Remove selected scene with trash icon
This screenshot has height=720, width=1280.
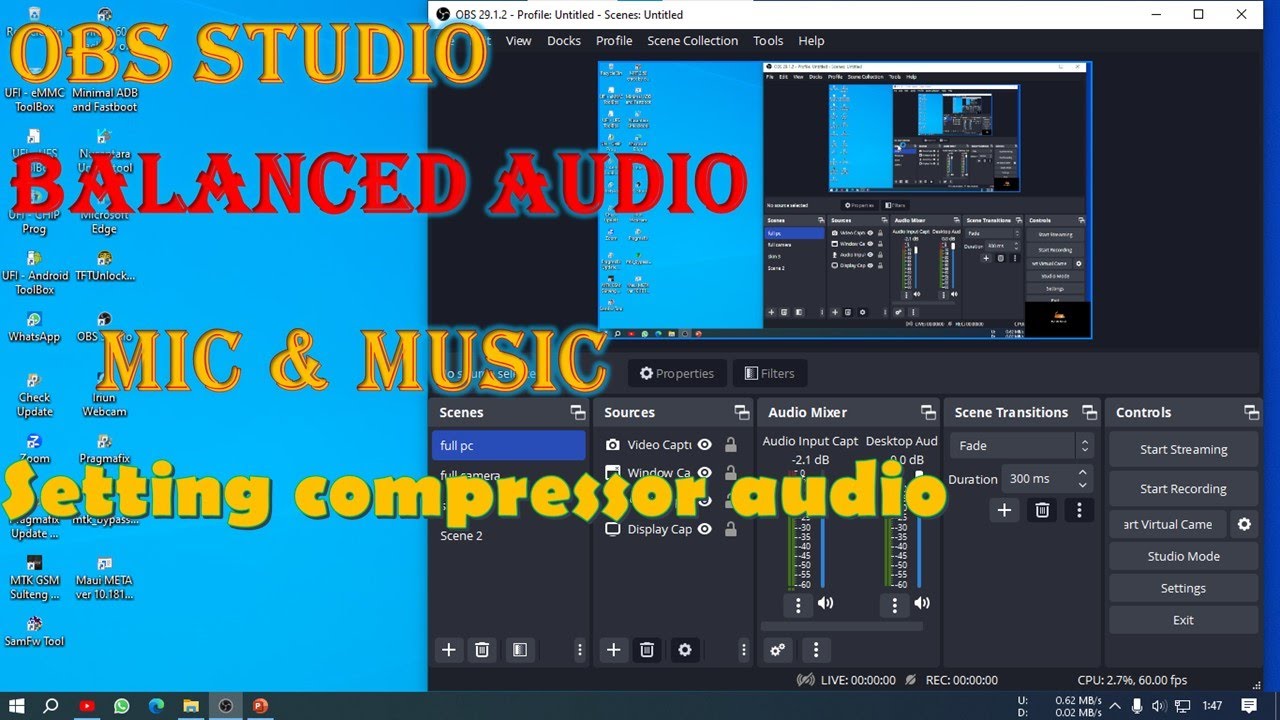tap(482, 650)
